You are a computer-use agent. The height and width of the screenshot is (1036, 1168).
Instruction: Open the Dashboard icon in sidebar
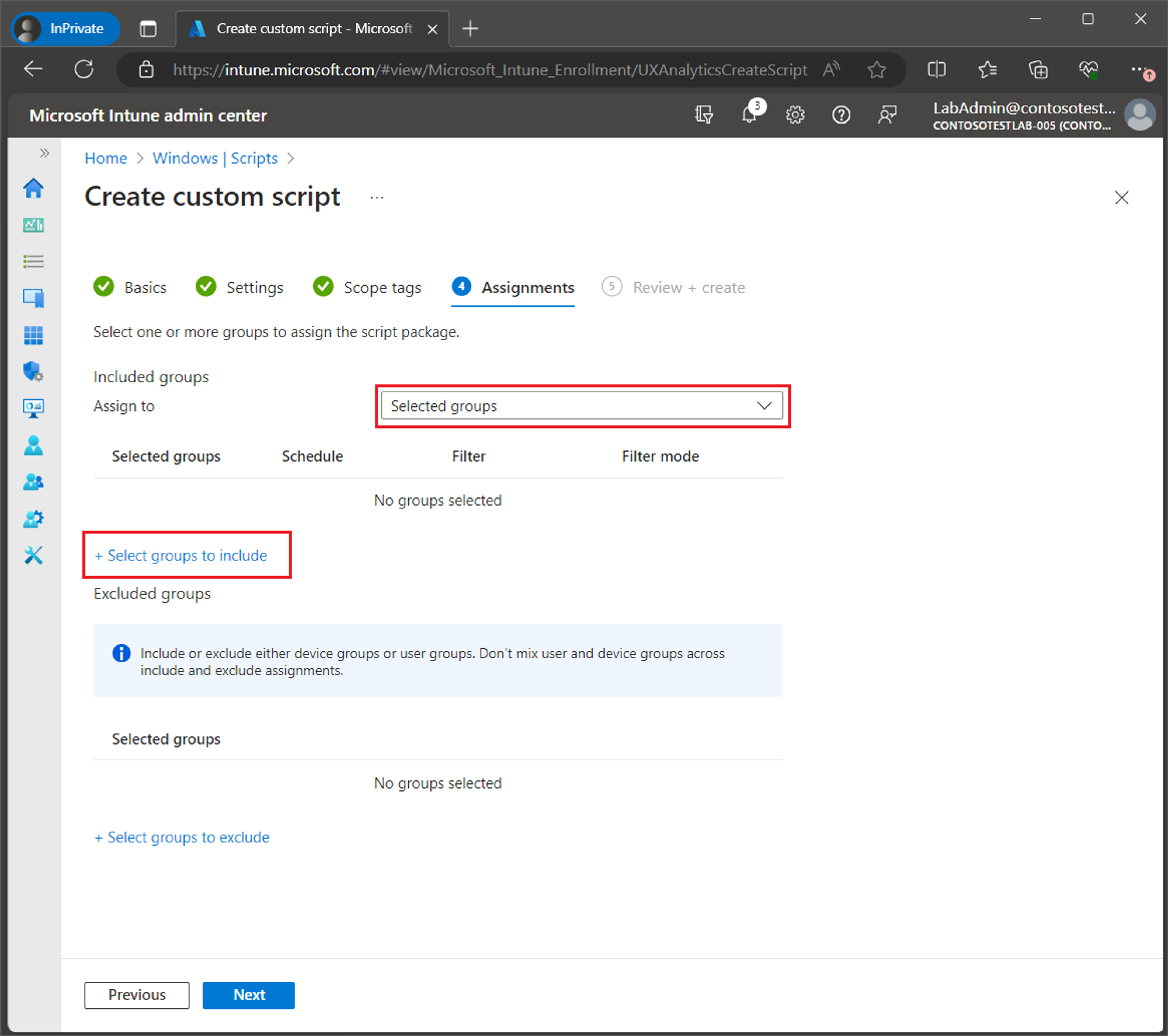pyautogui.click(x=34, y=225)
